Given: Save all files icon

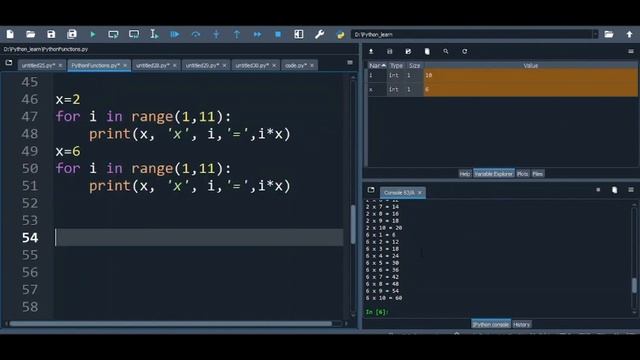Looking at the screenshot, I should tap(72, 34).
